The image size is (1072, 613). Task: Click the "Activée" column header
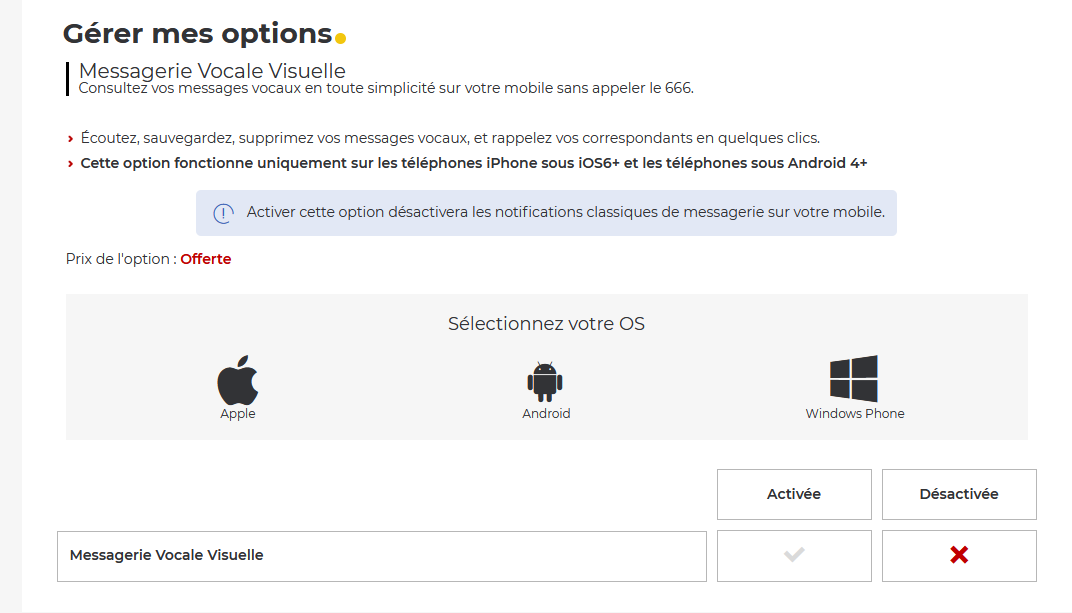794,494
